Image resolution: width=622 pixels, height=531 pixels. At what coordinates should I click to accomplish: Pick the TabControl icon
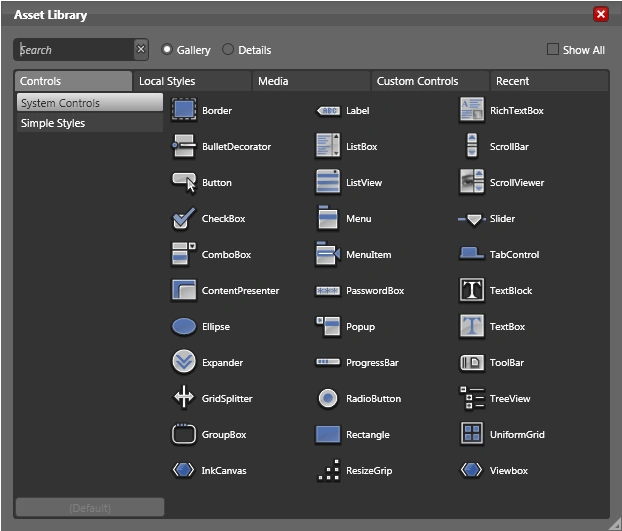click(x=472, y=253)
